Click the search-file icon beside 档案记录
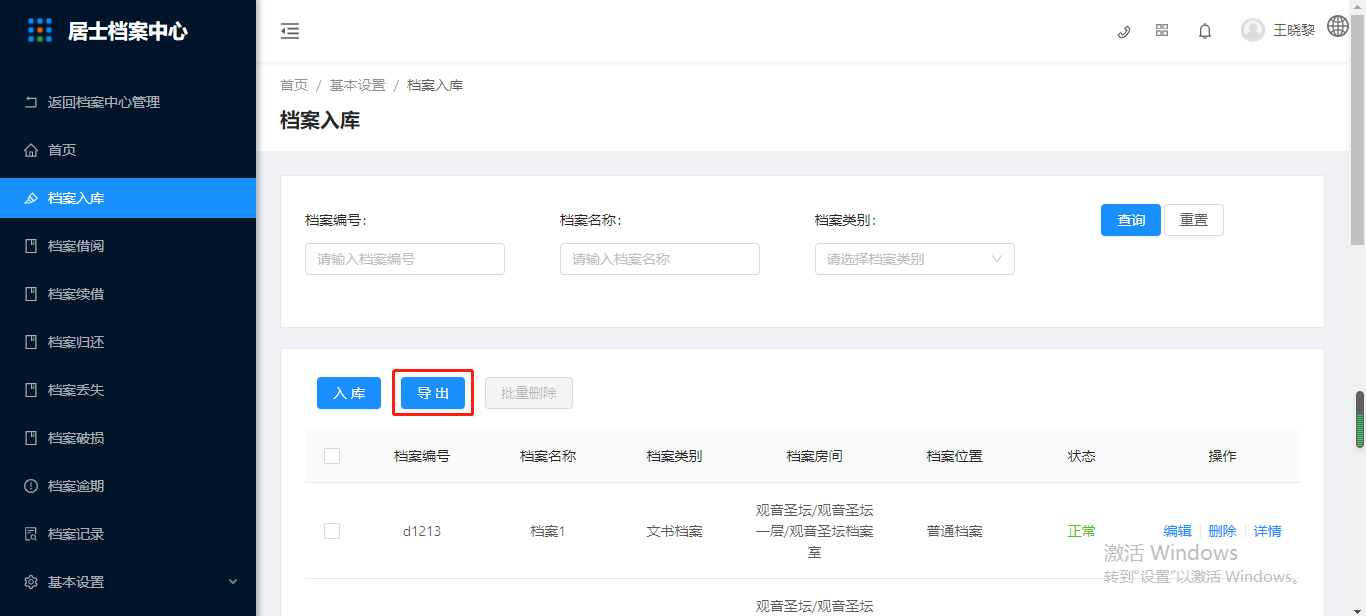 click(31, 534)
